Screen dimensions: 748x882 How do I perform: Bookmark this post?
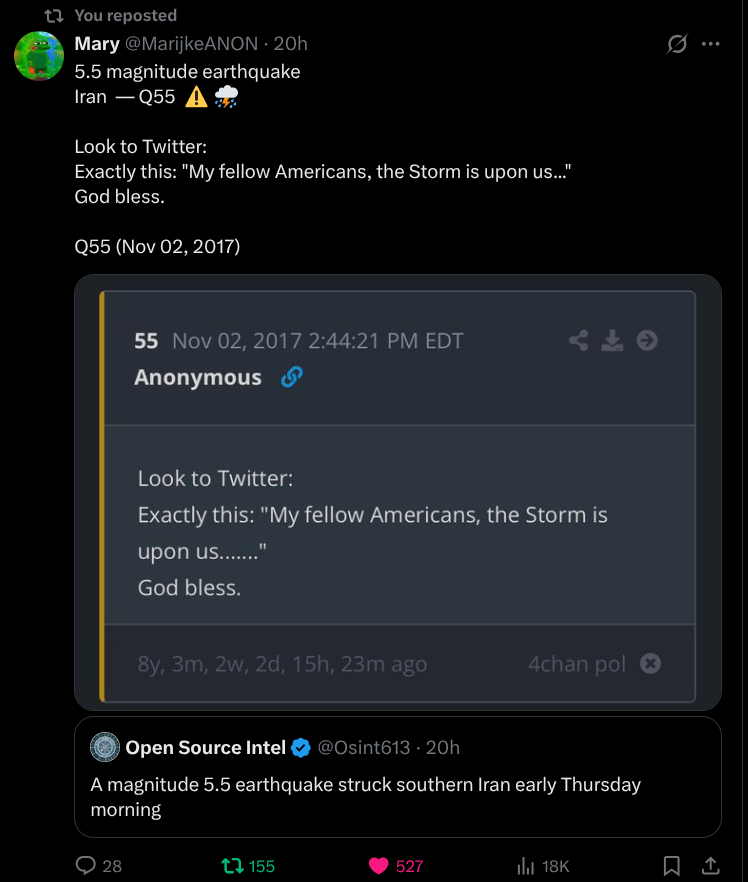tap(672, 865)
